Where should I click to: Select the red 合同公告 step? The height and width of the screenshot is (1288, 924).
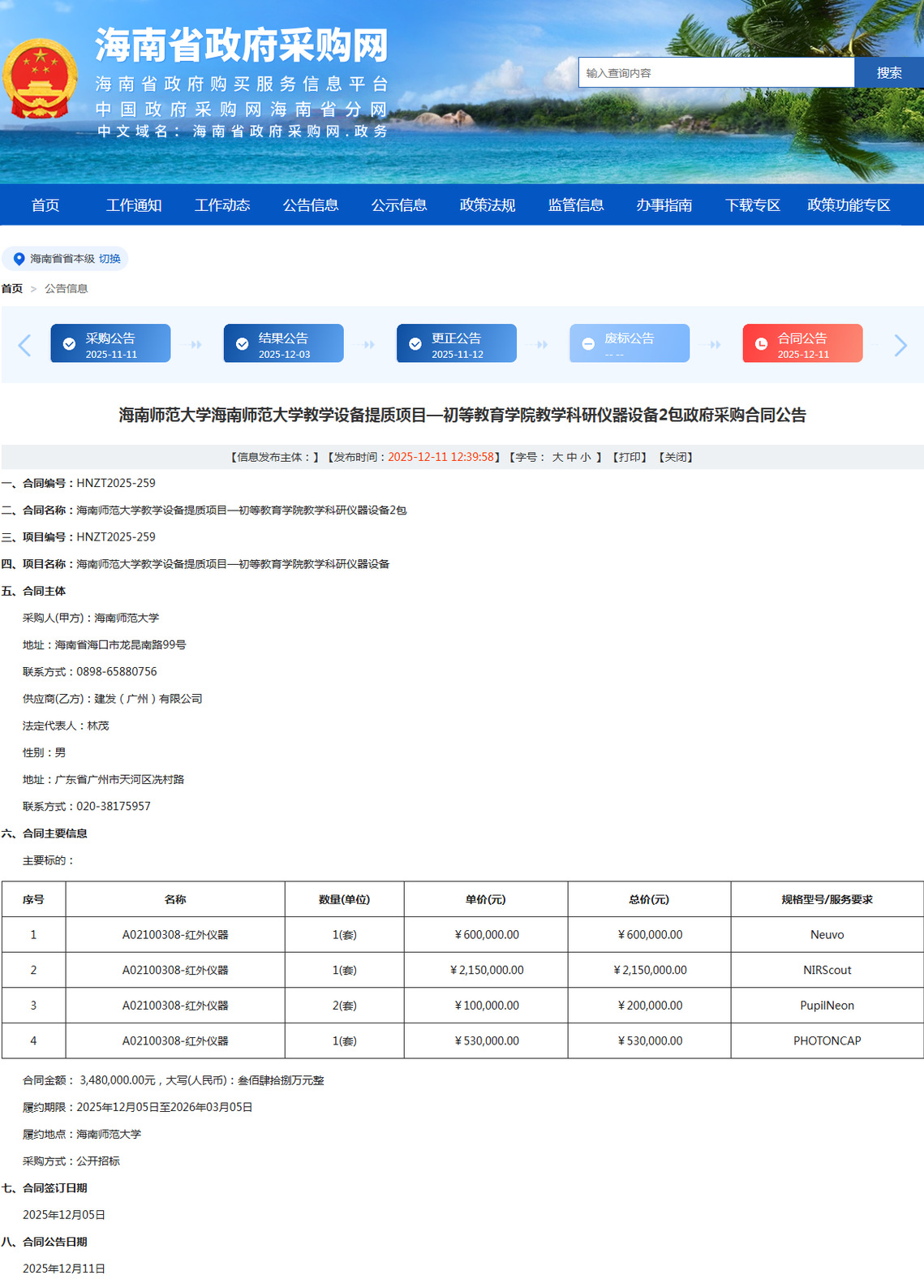click(802, 344)
